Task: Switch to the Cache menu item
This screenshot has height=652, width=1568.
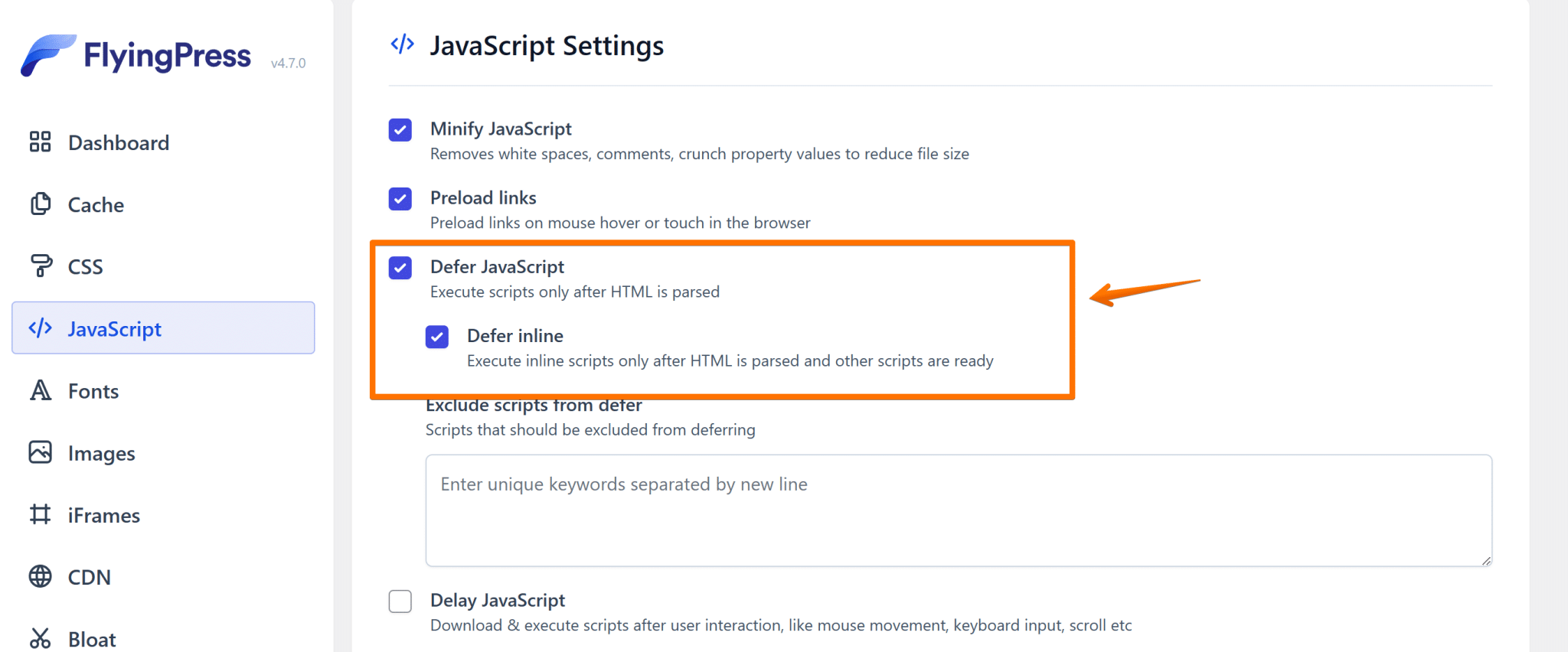Action: [96, 205]
